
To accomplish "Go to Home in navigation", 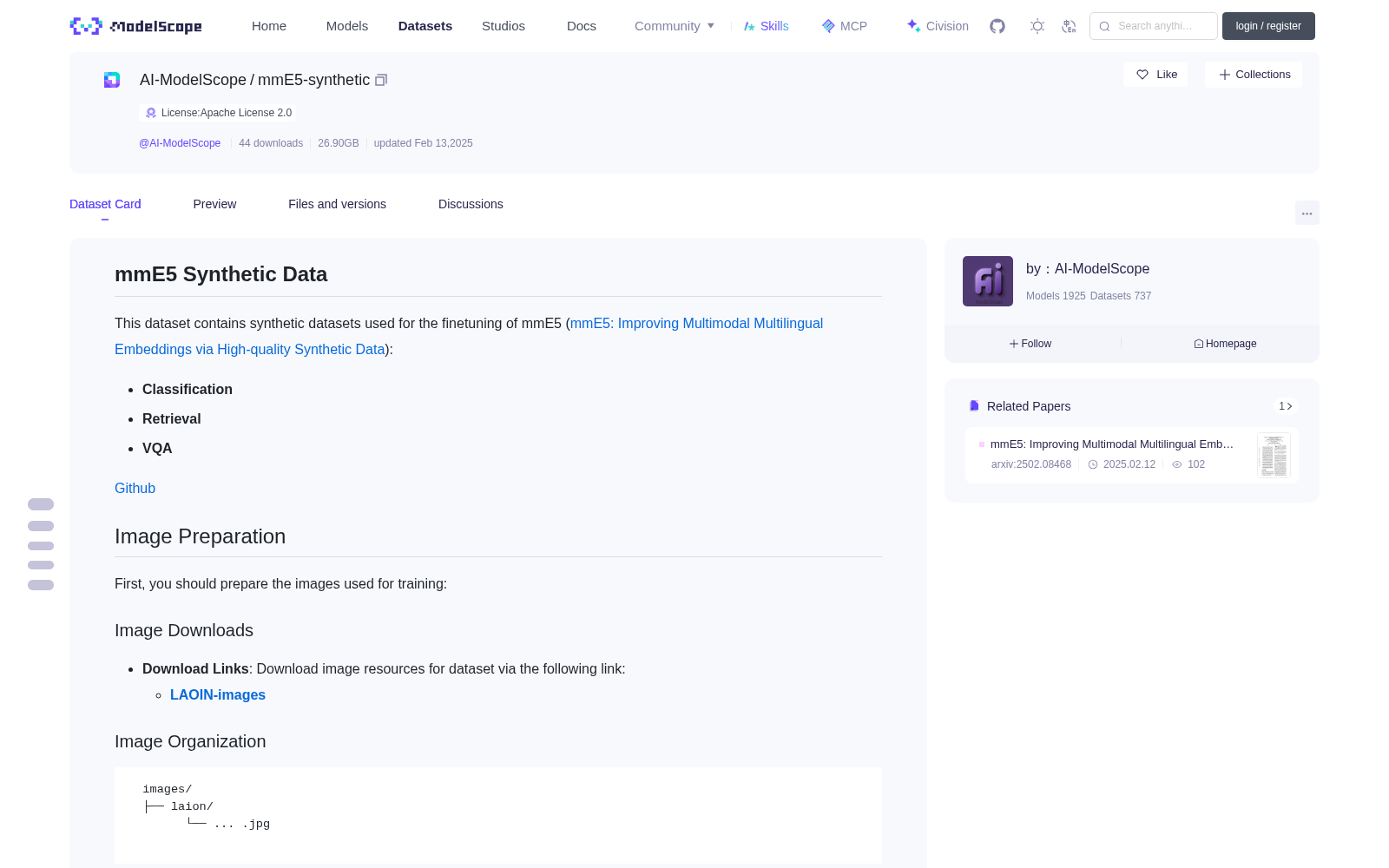I will [x=269, y=26].
